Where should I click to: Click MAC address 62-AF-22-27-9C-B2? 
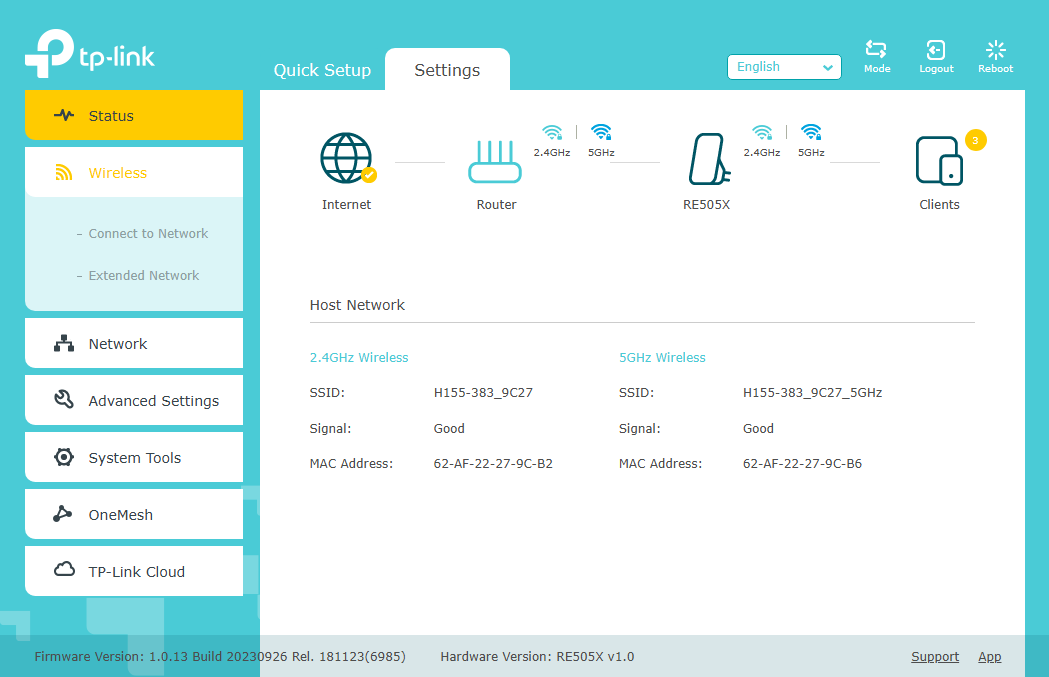(493, 464)
